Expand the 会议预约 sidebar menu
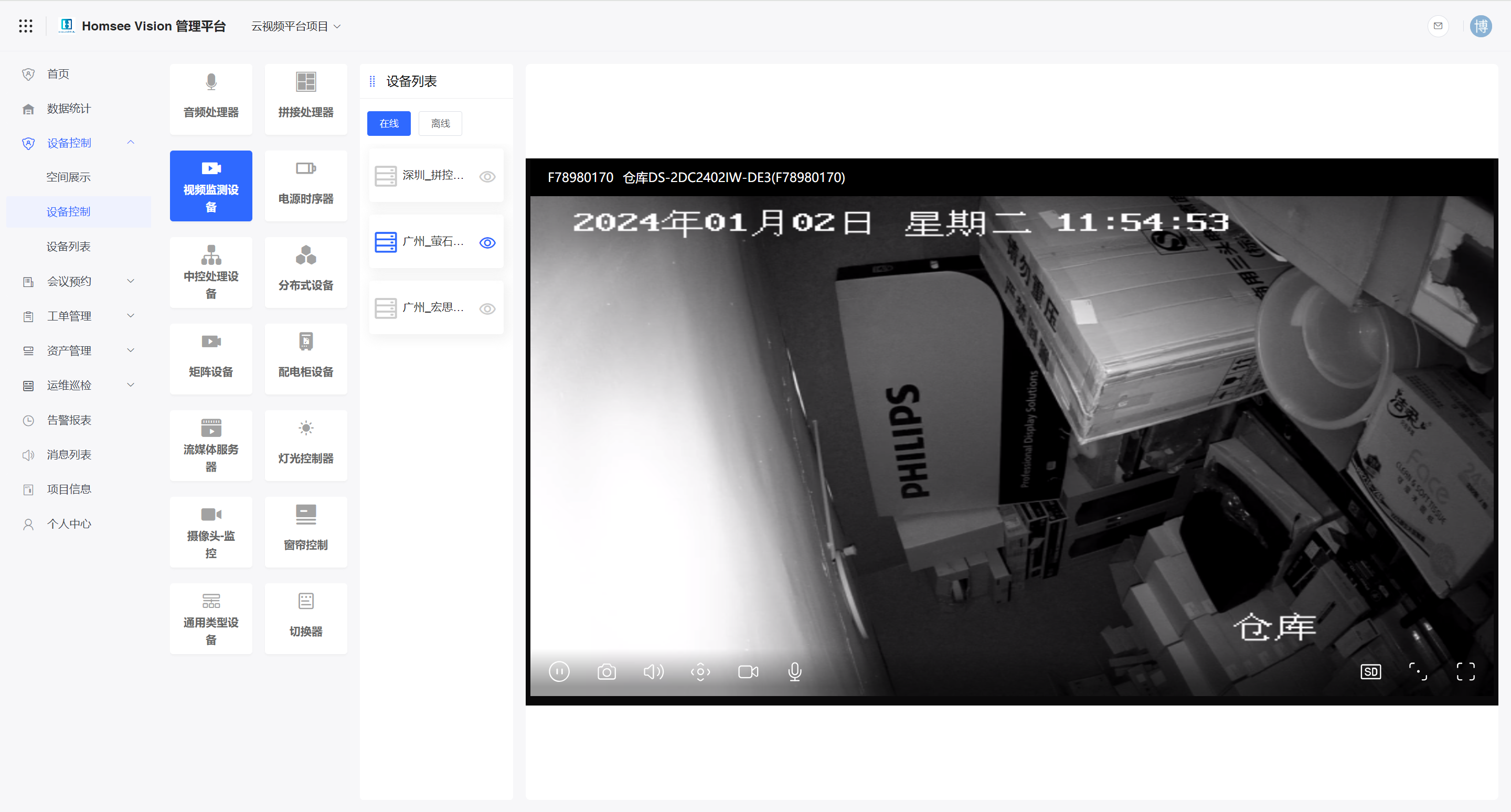This screenshot has width=1511, height=812. click(x=79, y=281)
